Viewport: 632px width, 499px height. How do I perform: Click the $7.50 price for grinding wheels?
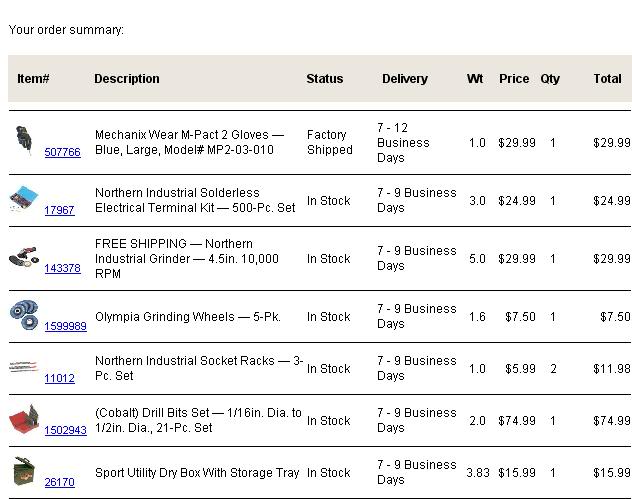[x=520, y=317]
